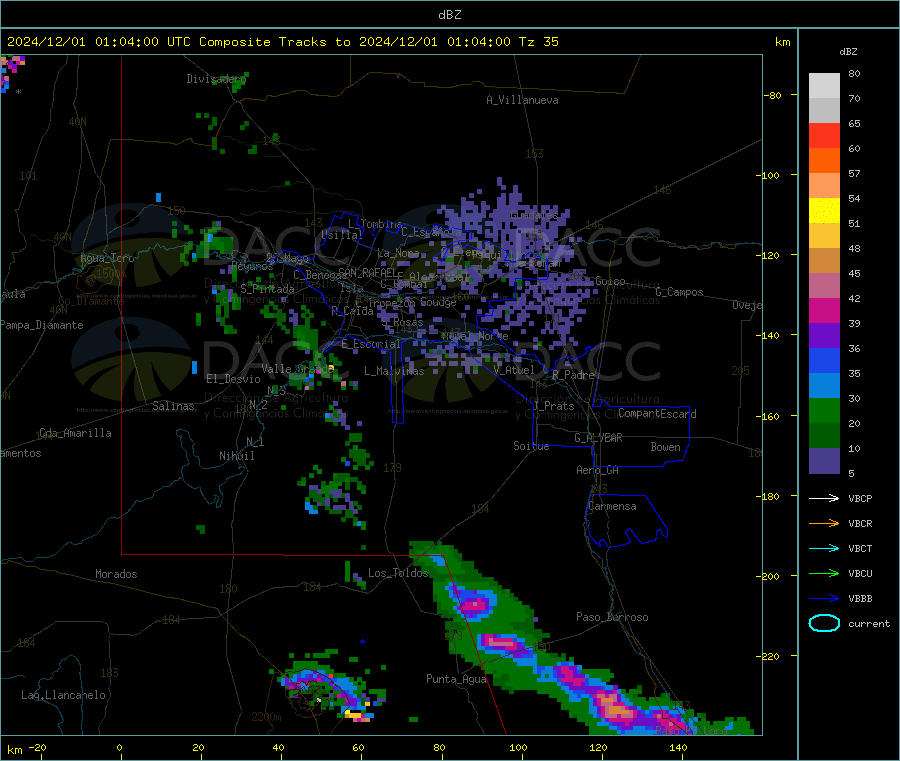Click the Punta_Agua map label
The height and width of the screenshot is (761, 900).
[x=456, y=679]
